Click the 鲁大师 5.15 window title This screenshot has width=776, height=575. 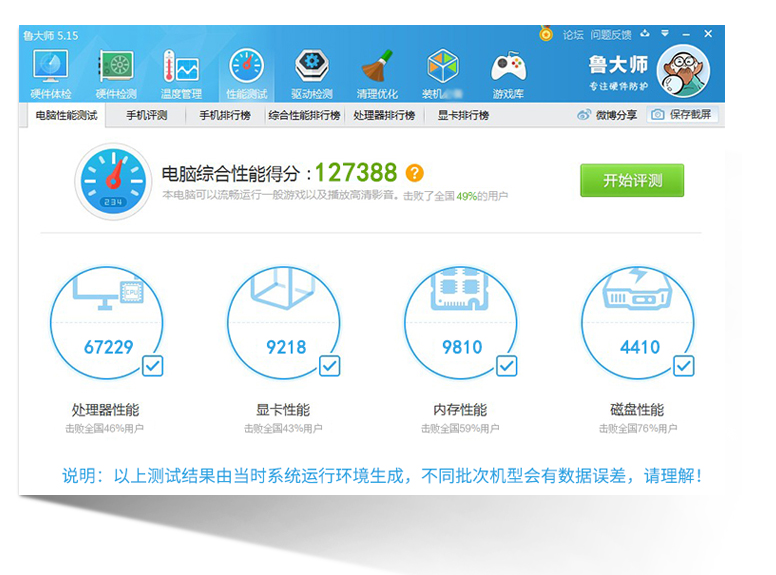tap(50, 36)
